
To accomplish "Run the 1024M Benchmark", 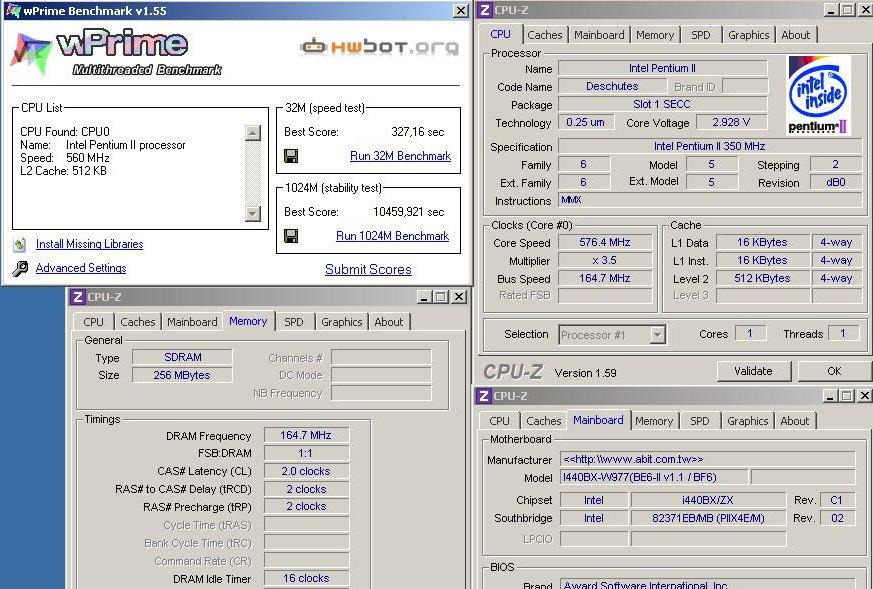I will (393, 235).
